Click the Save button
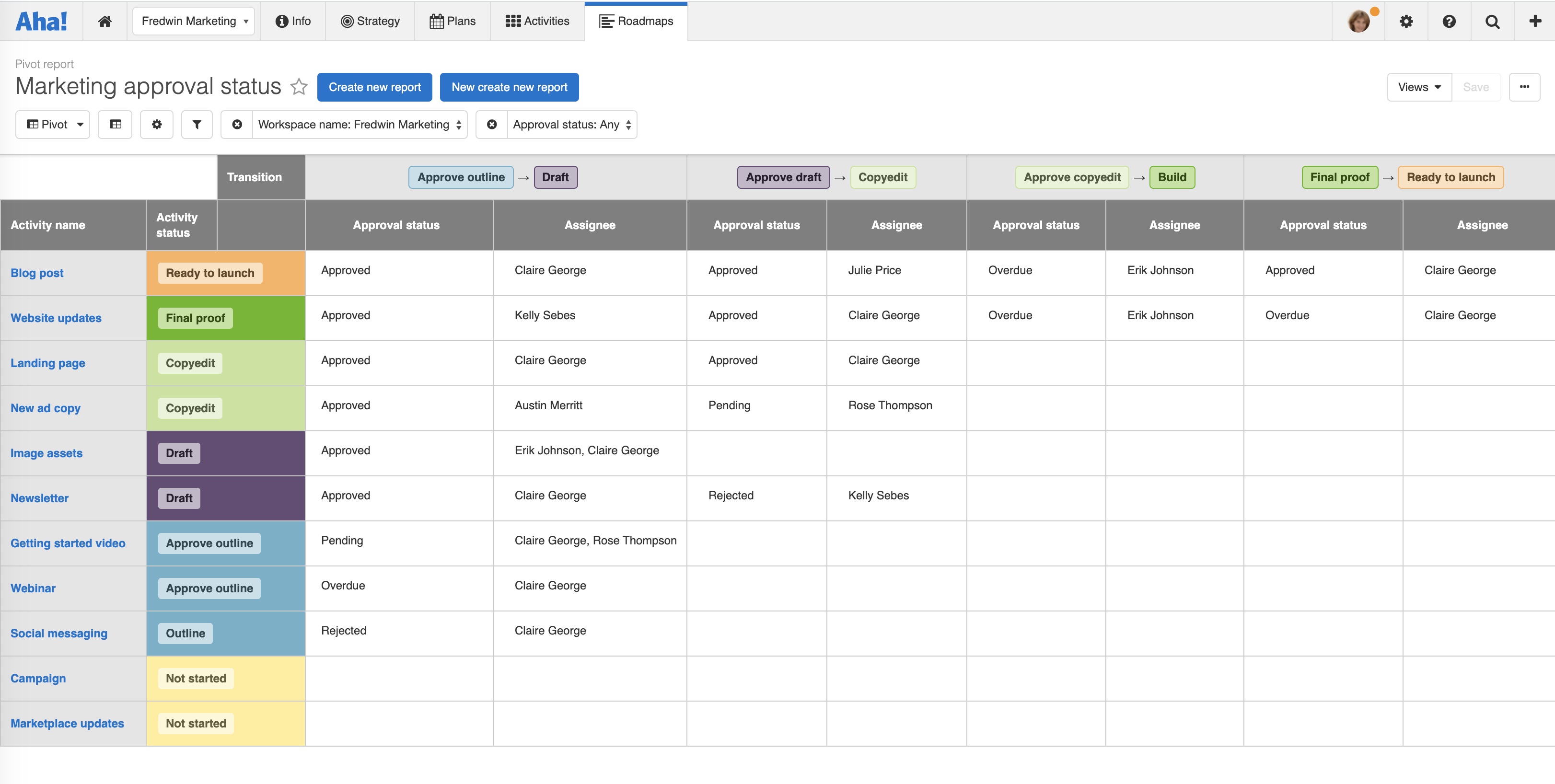1555x784 pixels. (1476, 87)
